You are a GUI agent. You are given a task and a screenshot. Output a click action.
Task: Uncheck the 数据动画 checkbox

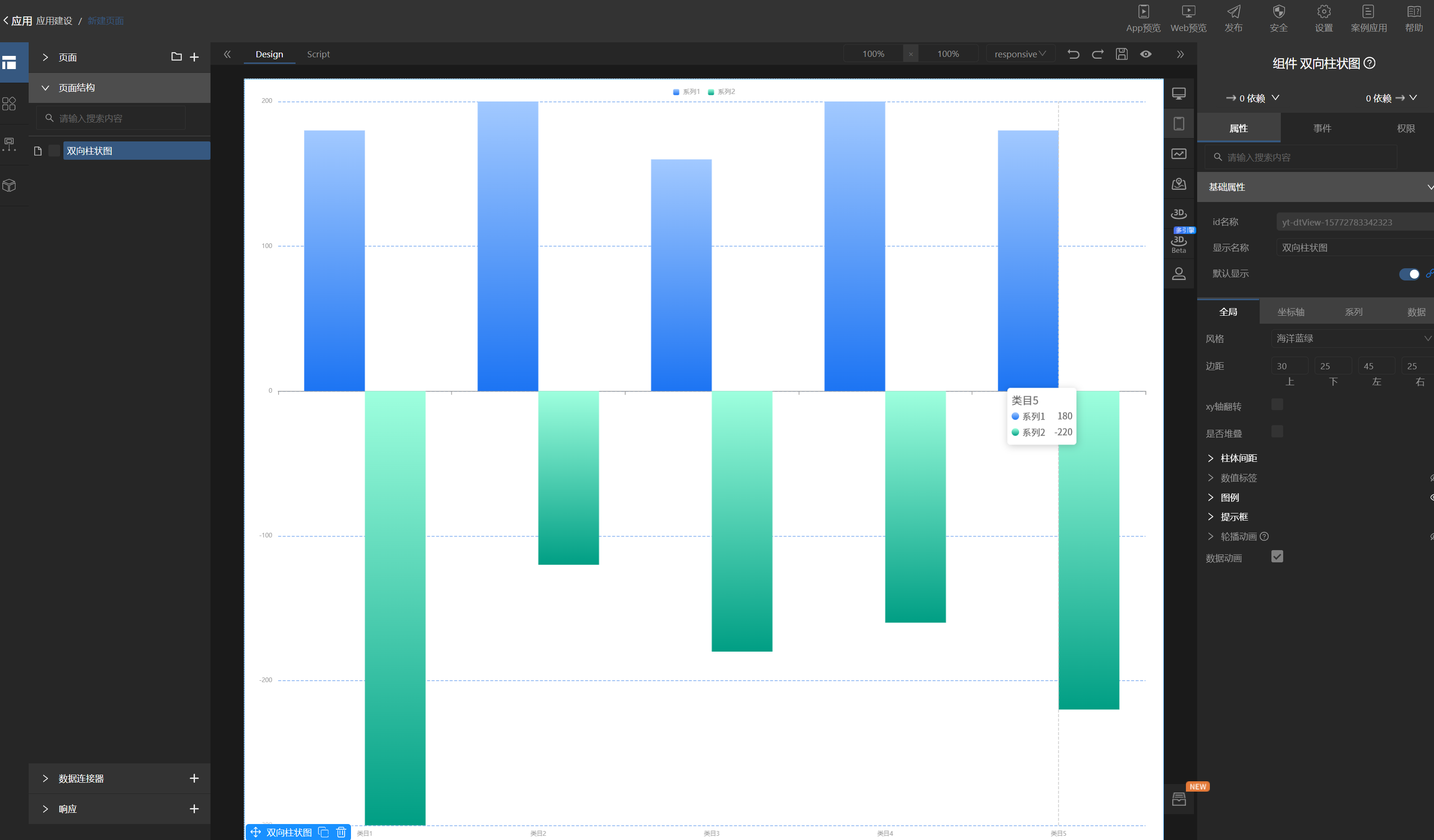coord(1277,557)
